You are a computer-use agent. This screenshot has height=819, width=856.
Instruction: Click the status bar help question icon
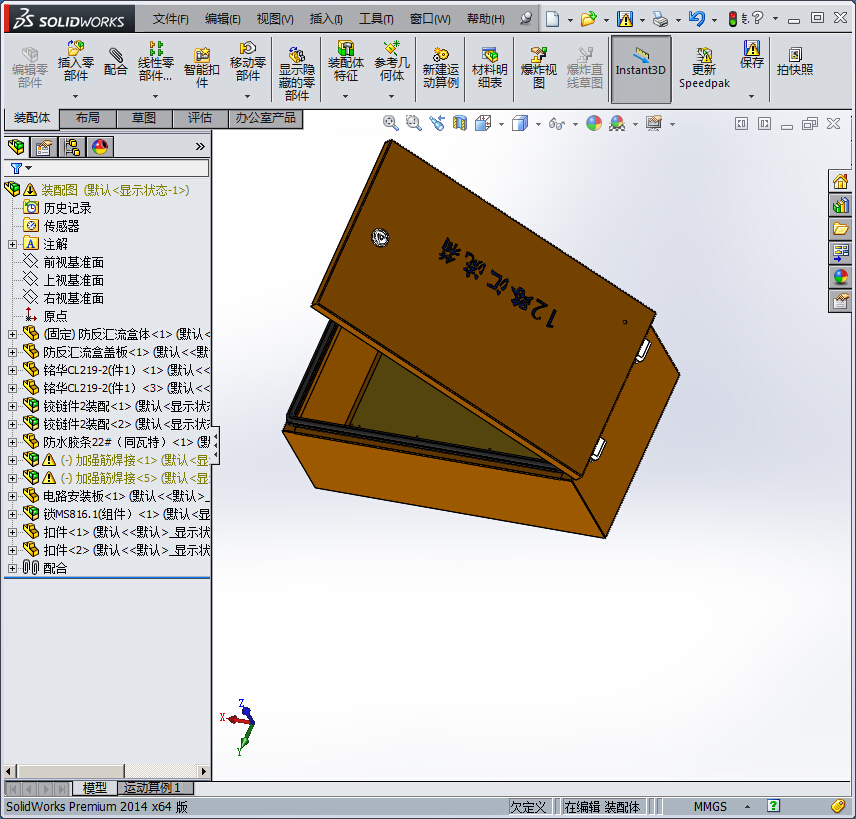(773, 806)
